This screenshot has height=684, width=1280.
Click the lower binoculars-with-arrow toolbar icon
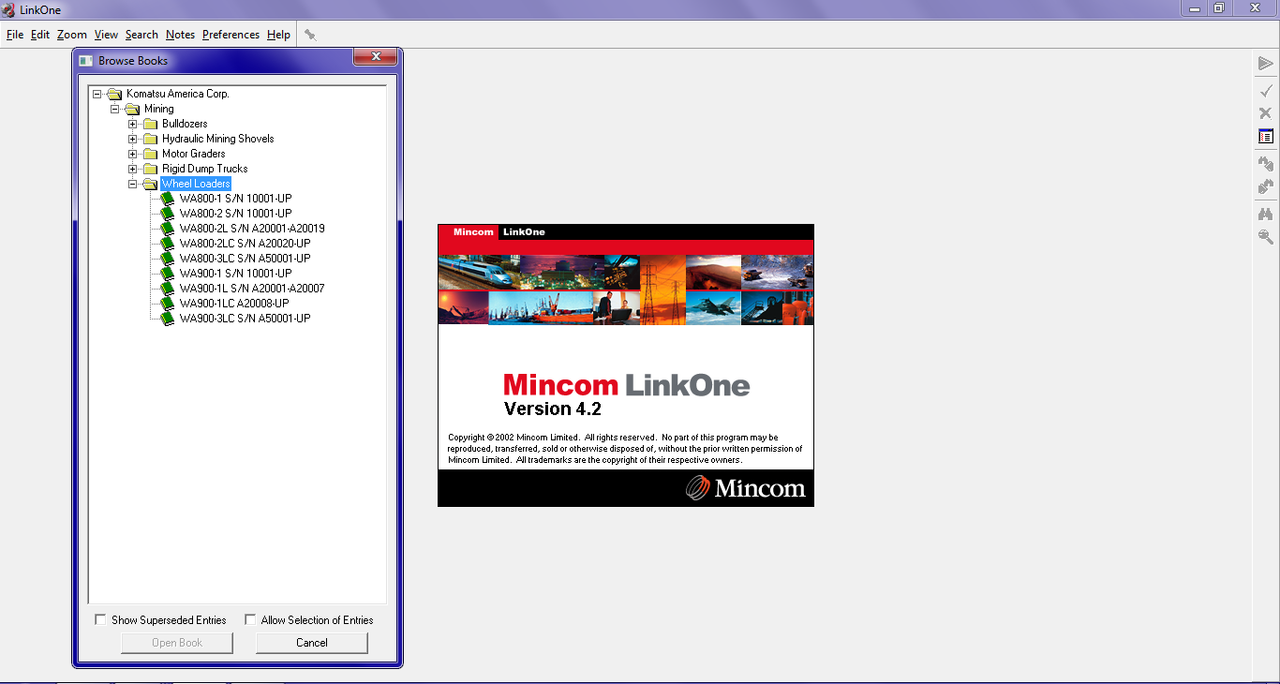[1266, 186]
